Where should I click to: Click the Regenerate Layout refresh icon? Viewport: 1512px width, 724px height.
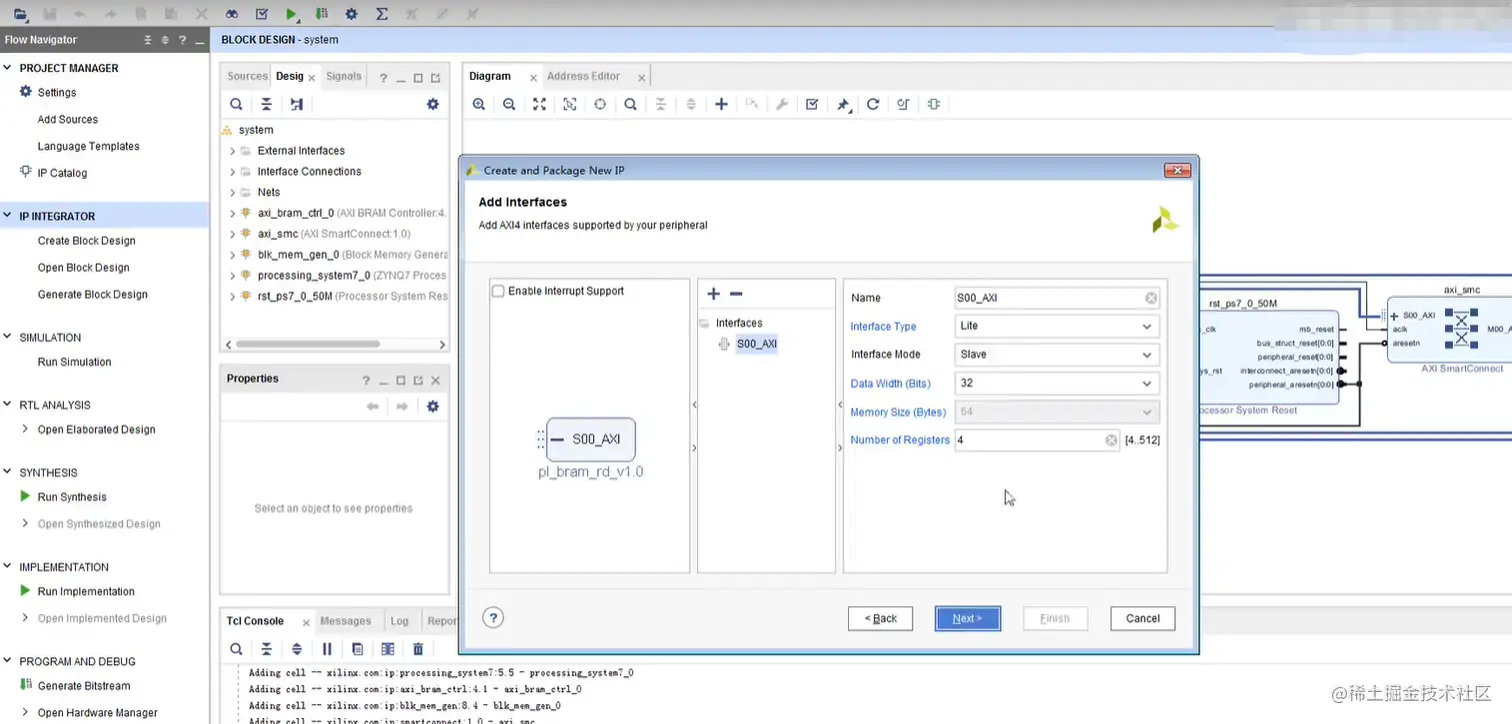873,104
